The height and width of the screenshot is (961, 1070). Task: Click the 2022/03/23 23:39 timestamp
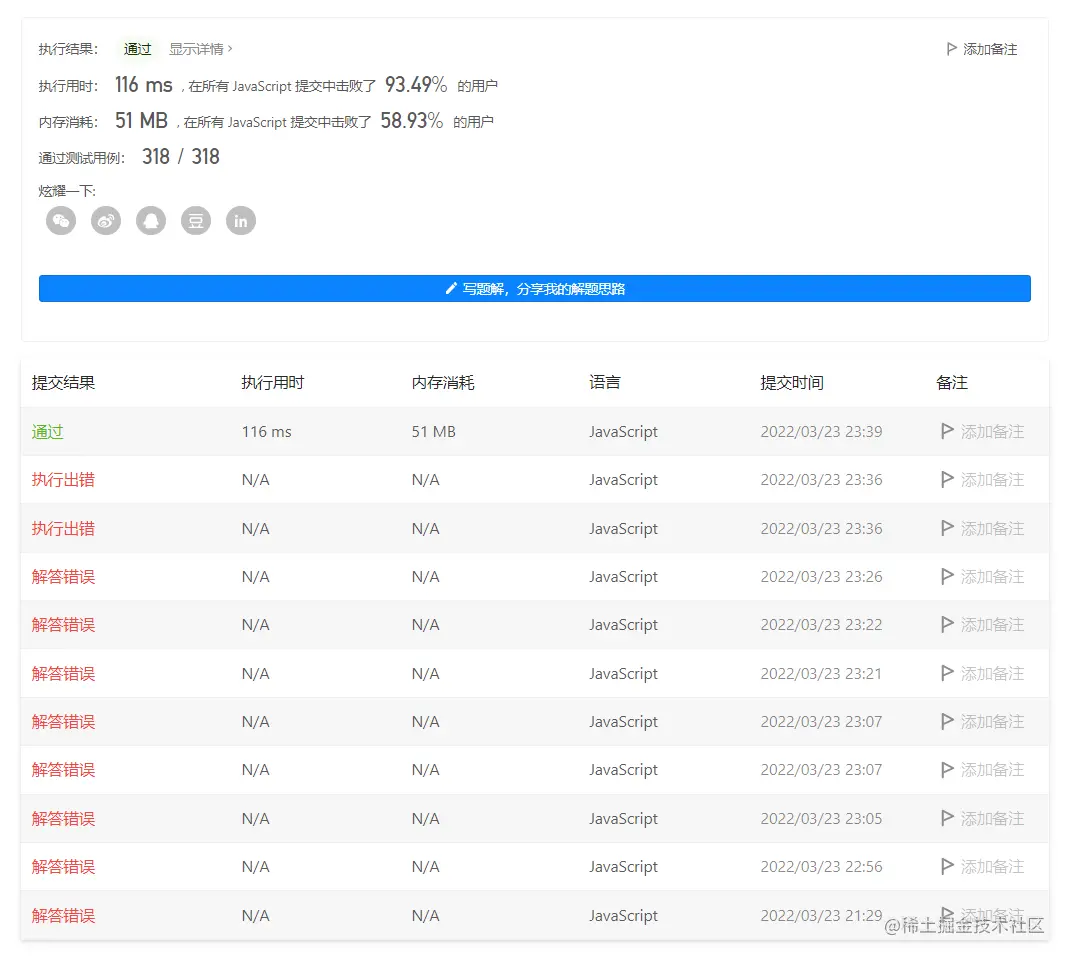[x=821, y=431]
